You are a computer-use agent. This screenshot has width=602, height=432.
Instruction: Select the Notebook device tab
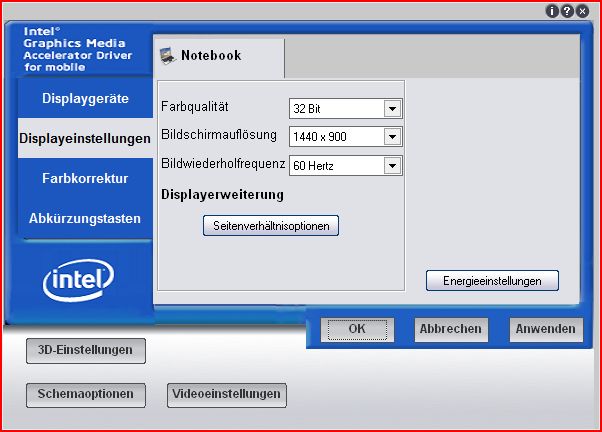(219, 58)
